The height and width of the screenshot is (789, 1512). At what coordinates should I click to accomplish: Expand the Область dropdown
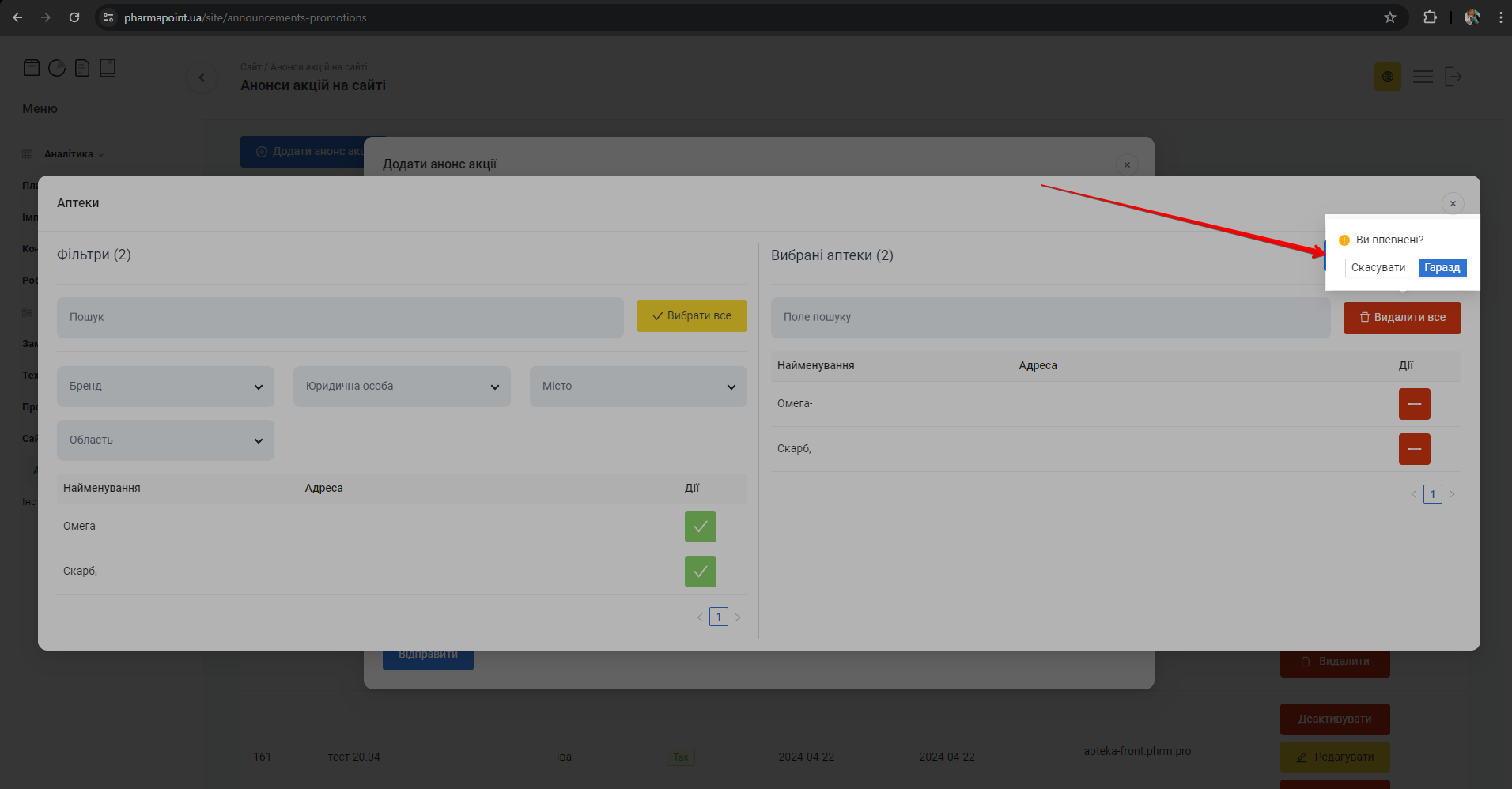(165, 440)
